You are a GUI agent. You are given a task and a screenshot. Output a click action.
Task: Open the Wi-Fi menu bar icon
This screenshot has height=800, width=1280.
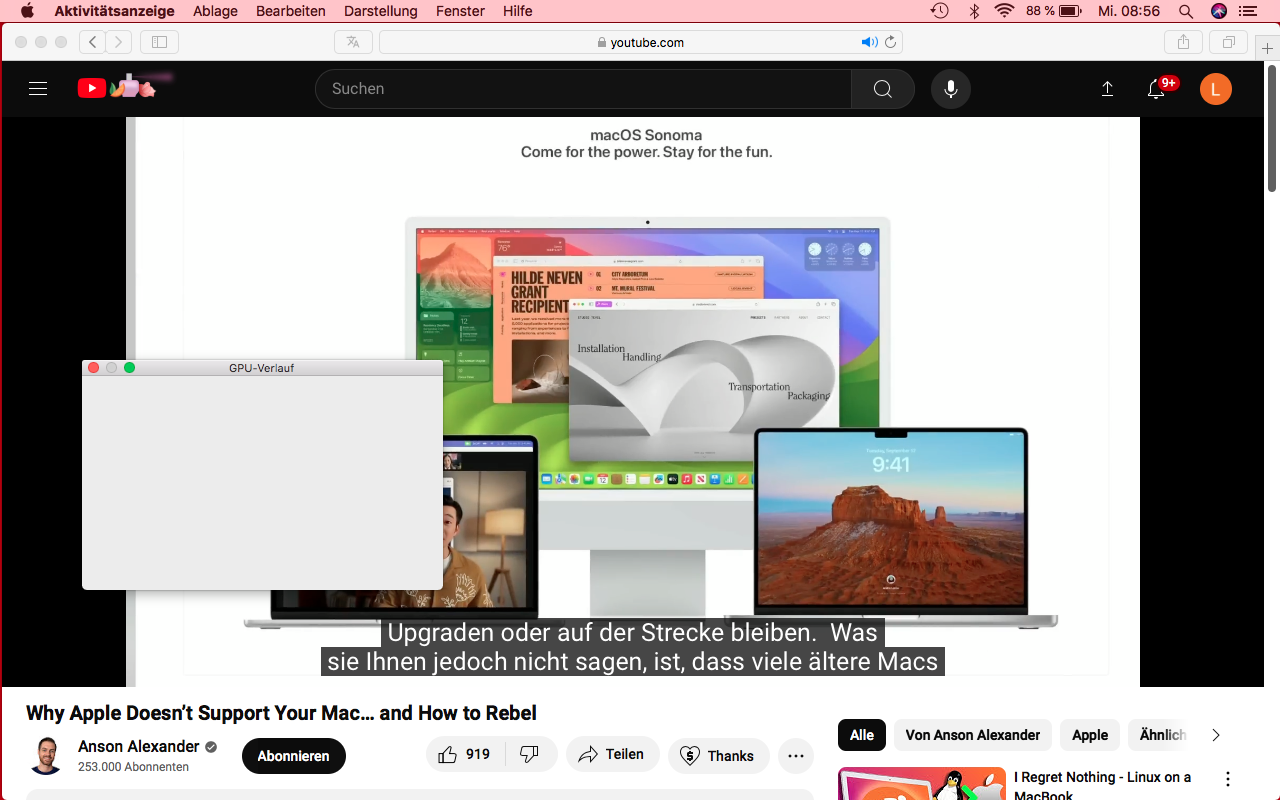click(x=1004, y=11)
